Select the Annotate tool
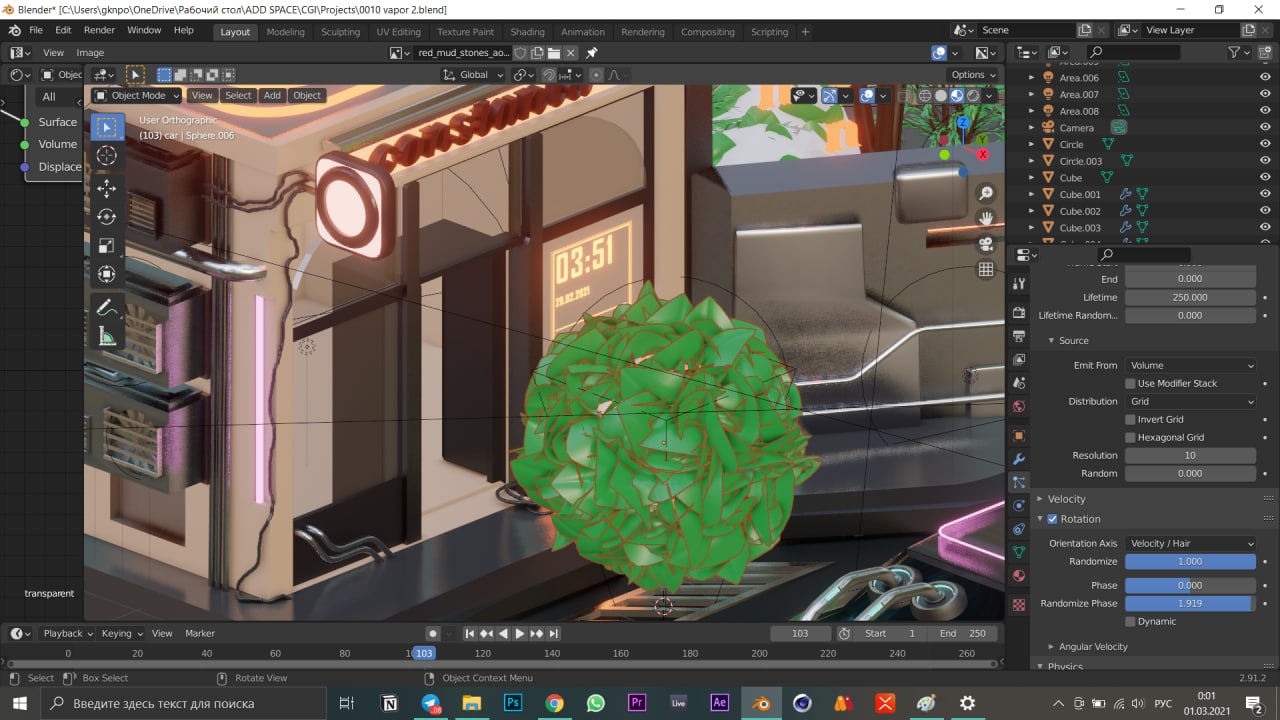The height and width of the screenshot is (720, 1280). click(107, 309)
